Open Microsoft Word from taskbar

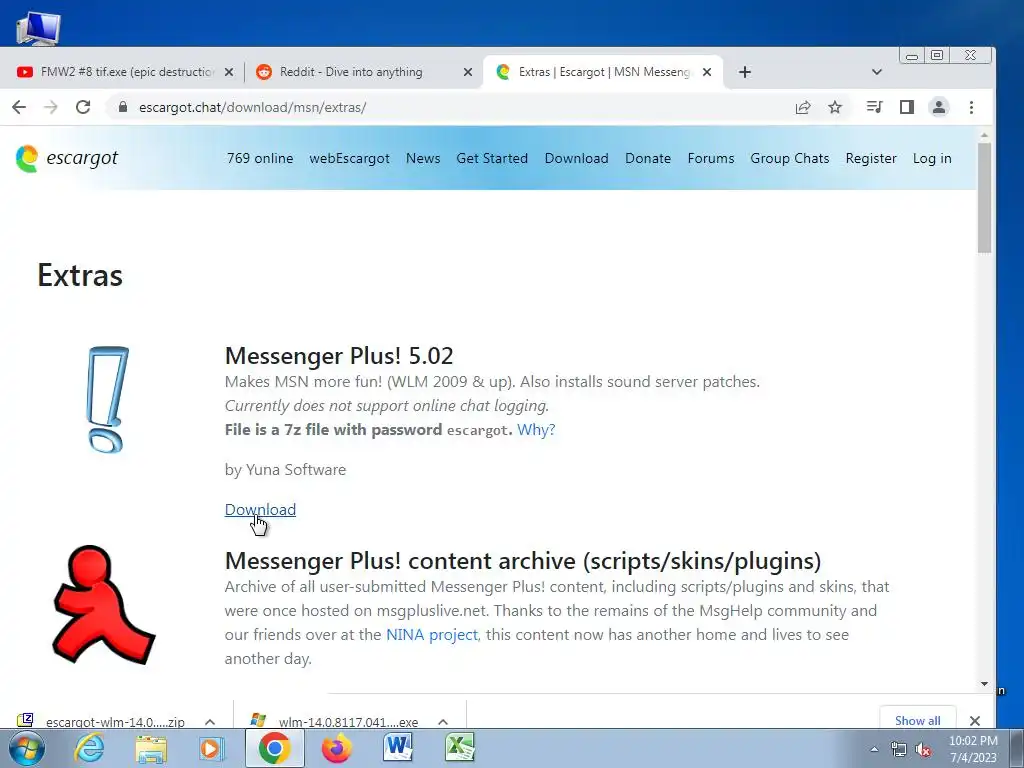pos(398,748)
